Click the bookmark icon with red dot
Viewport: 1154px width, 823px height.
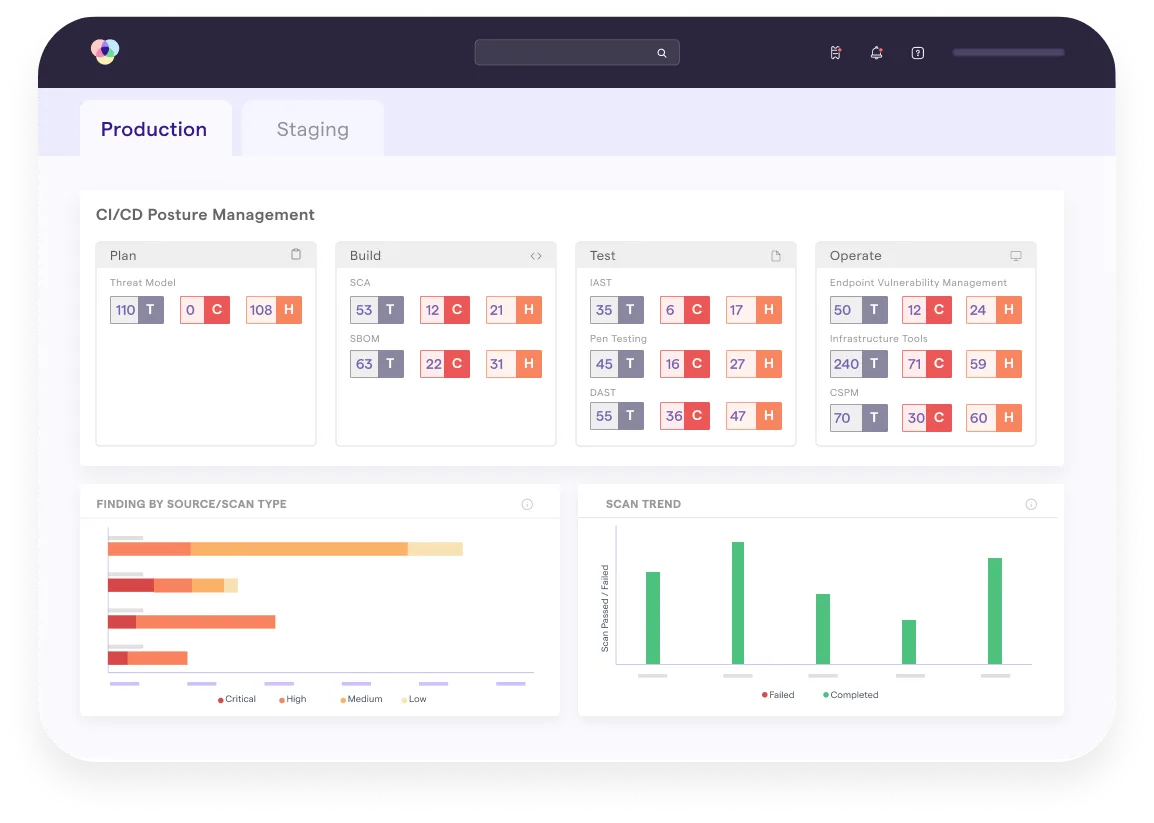tap(835, 53)
